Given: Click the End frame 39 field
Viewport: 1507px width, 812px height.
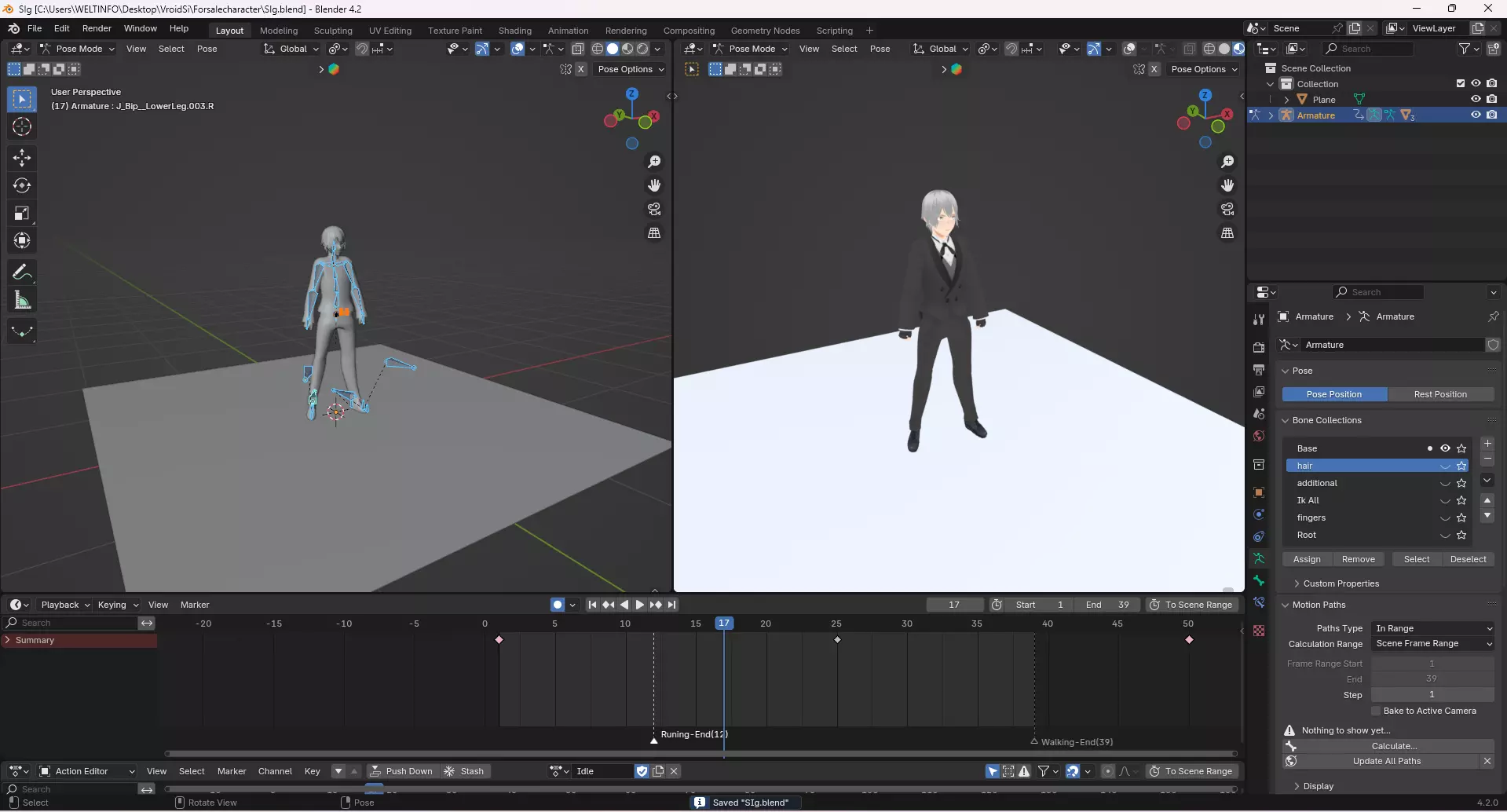Looking at the screenshot, I should pyautogui.click(x=1108, y=605).
